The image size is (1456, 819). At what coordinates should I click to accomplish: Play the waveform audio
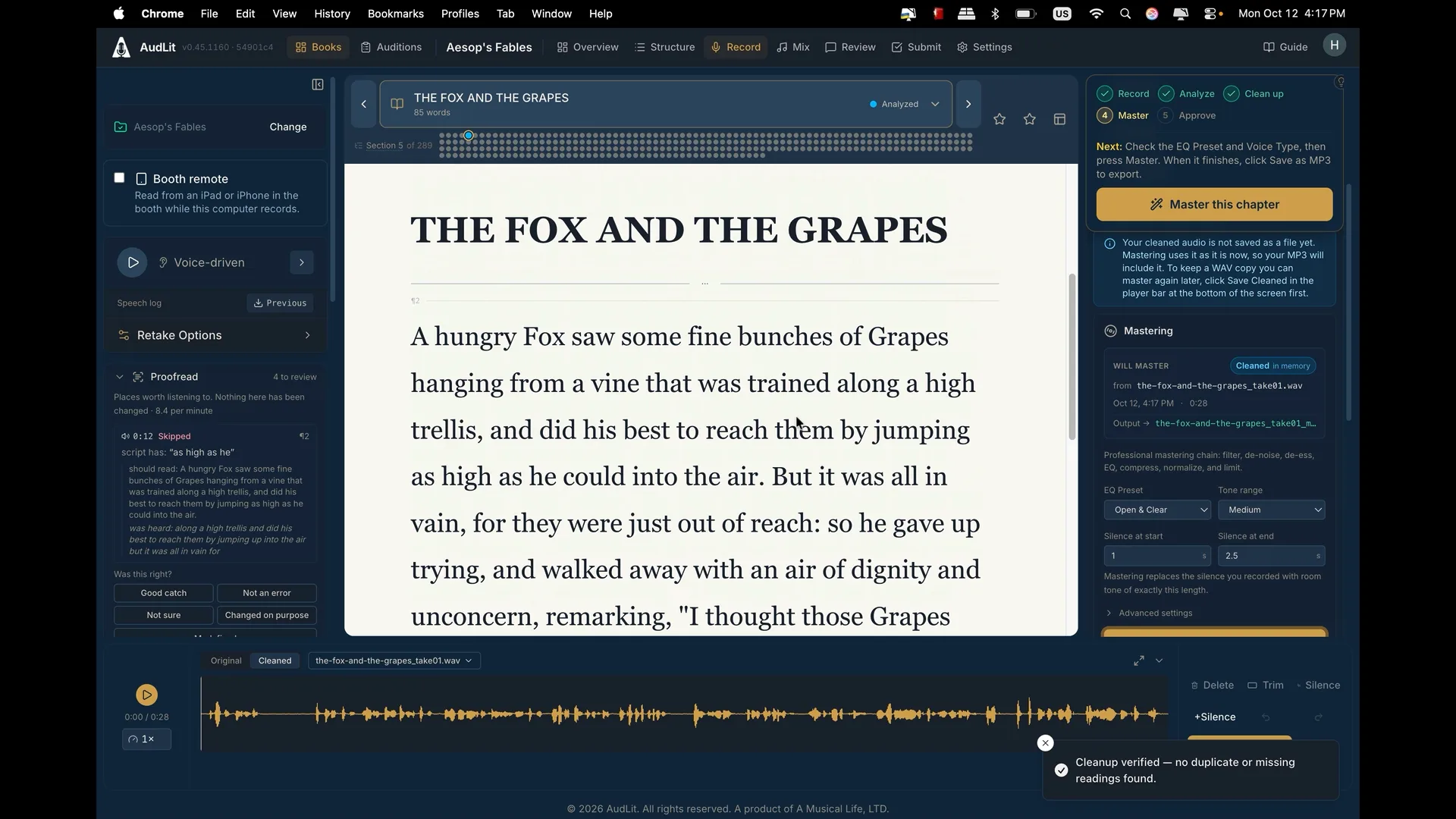[x=146, y=695]
